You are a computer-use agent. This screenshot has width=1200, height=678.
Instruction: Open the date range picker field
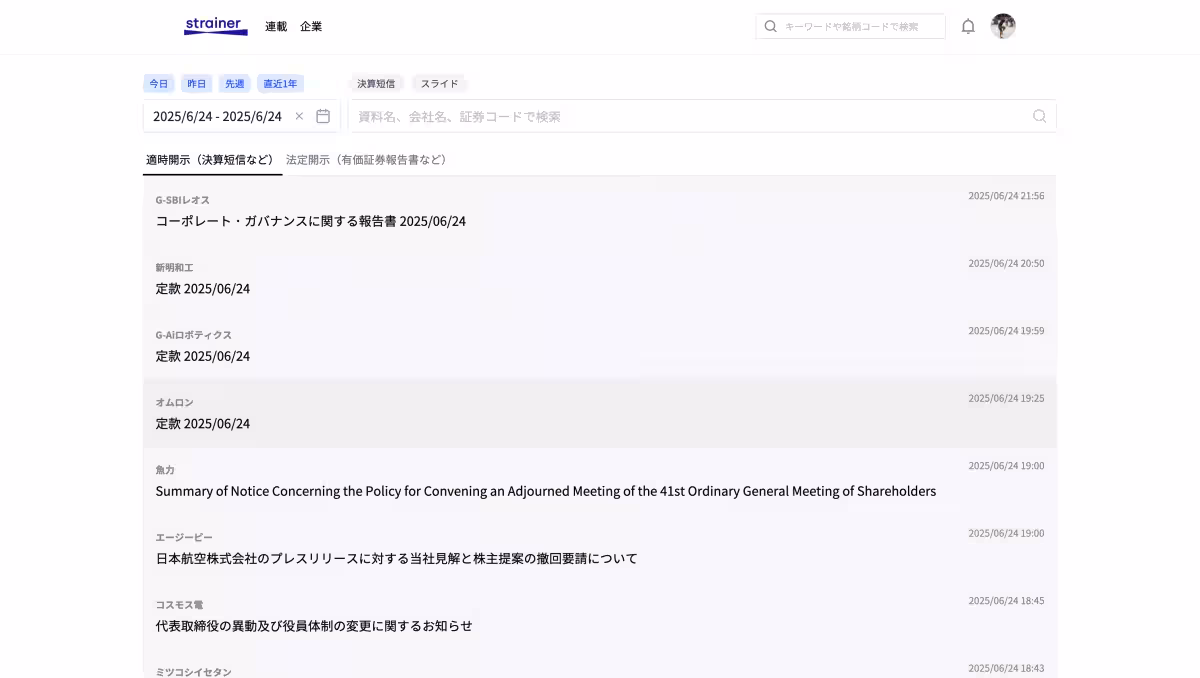(x=220, y=116)
